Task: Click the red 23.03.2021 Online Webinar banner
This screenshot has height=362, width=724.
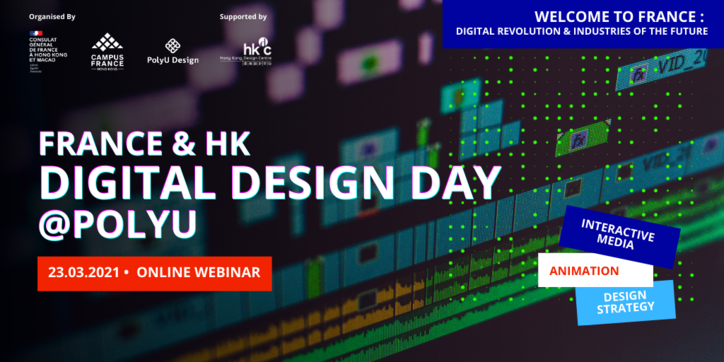Action: click(x=155, y=273)
